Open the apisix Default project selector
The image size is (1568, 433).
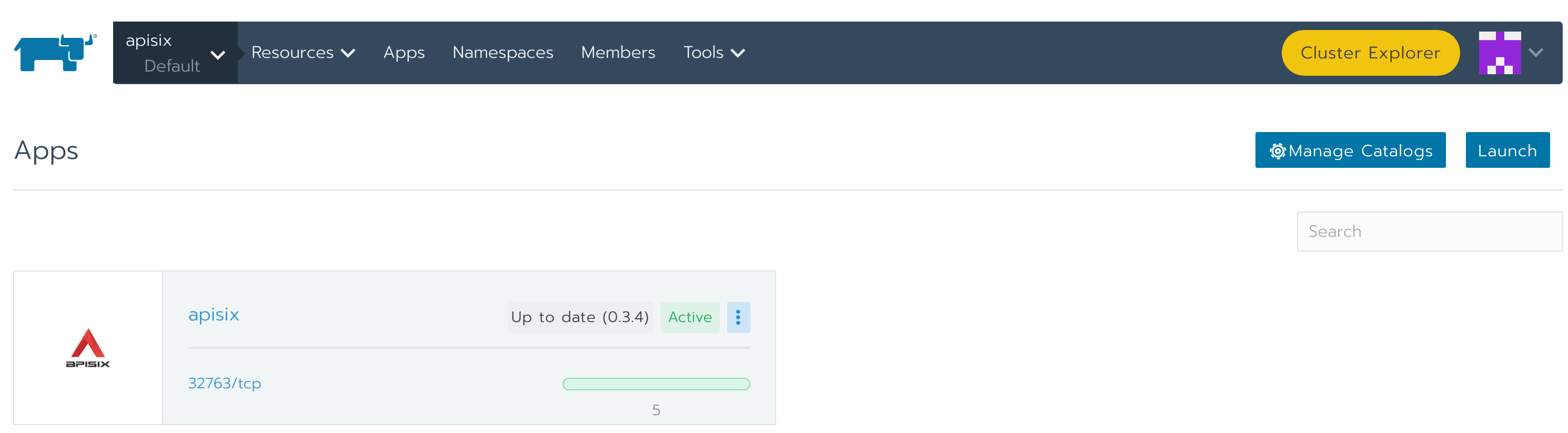coord(175,53)
